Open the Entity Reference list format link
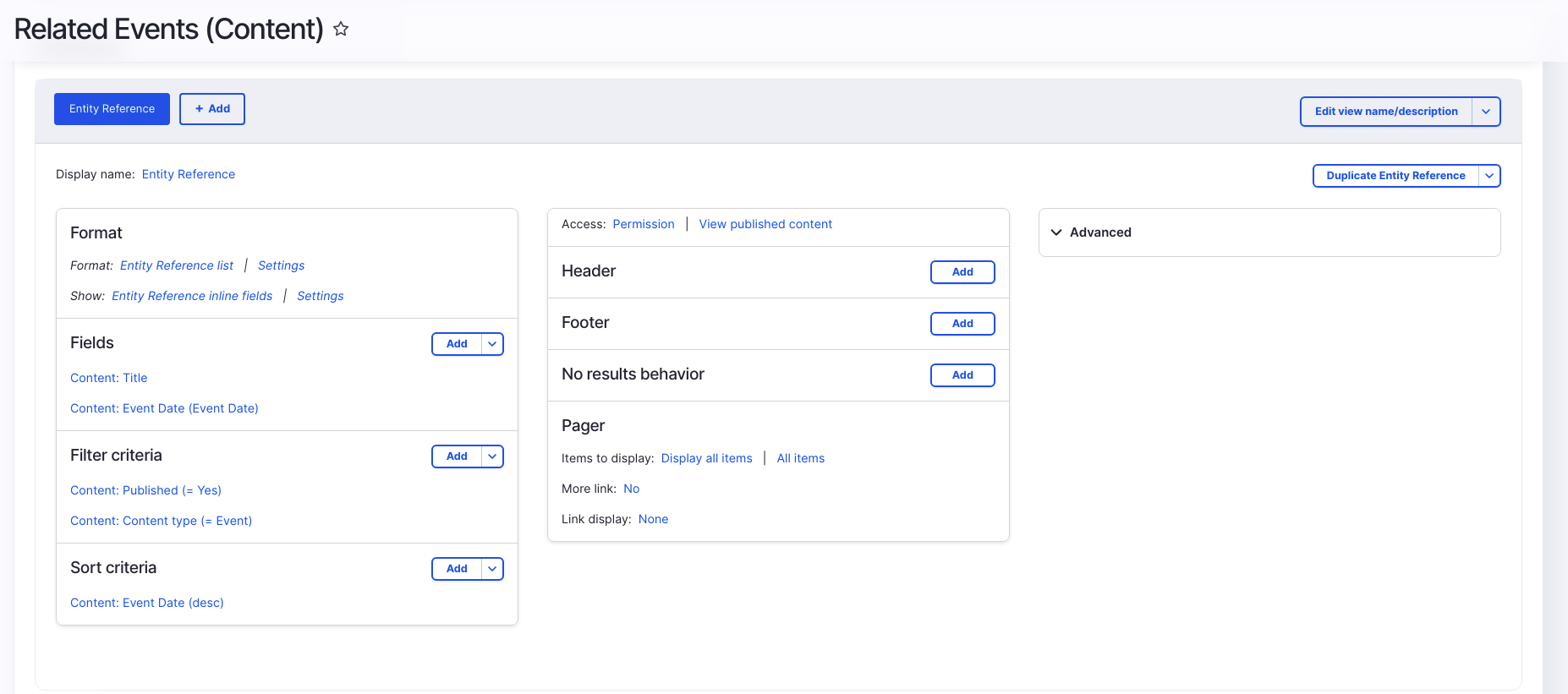The width and height of the screenshot is (1568, 694). click(x=177, y=265)
